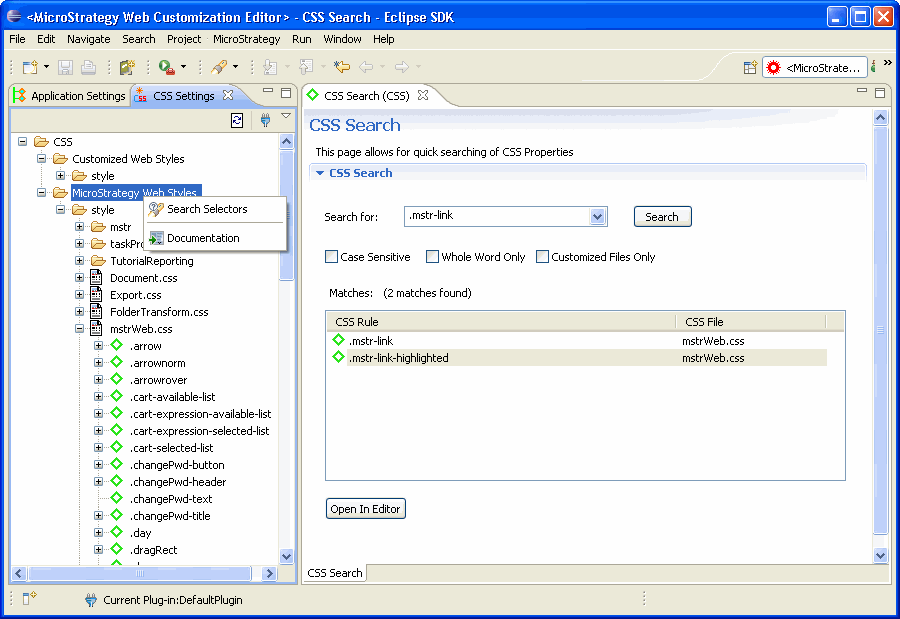Click the Print toolbar icon
This screenshot has width=900, height=619.
click(88, 67)
